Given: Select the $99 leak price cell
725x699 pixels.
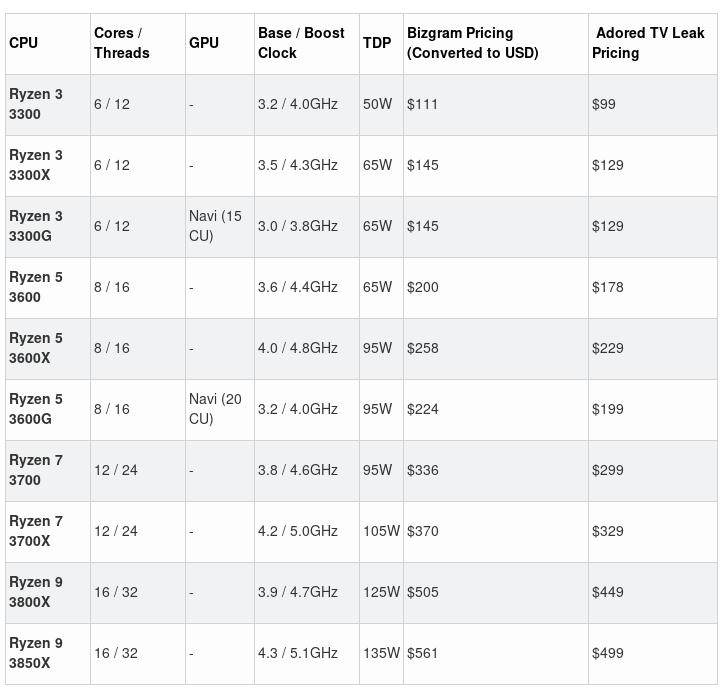Looking at the screenshot, I should tap(604, 104).
